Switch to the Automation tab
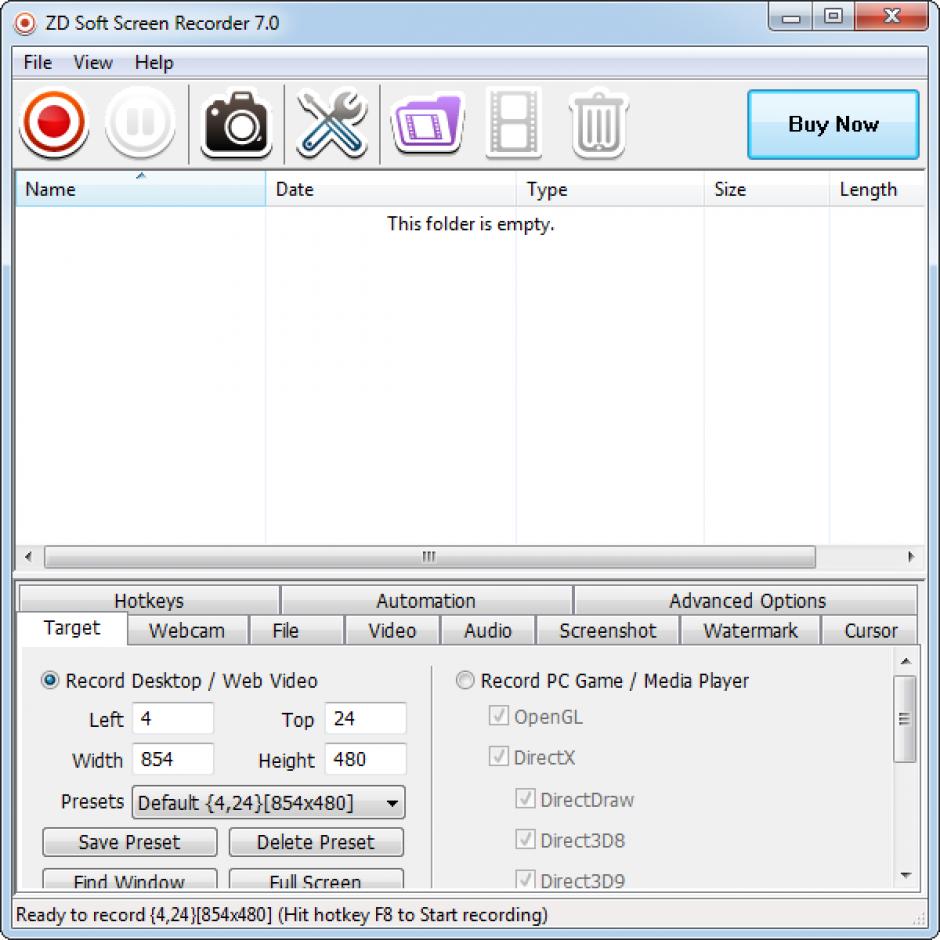This screenshot has width=940, height=940. [426, 600]
